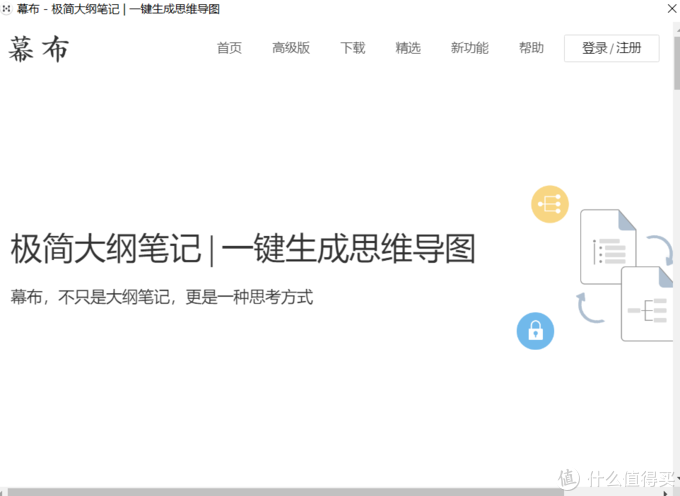Viewport: 680px width, 496px height.
Task: Click the blue lock circle icon
Action: pos(535,331)
